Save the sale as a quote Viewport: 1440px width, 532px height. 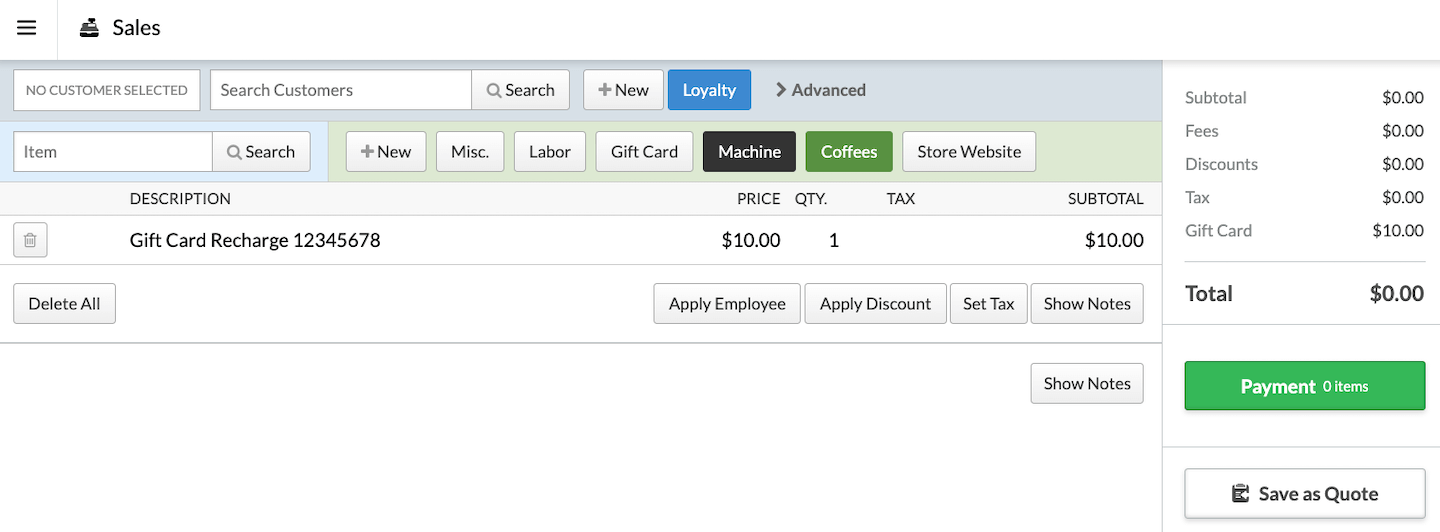[x=1304, y=493]
